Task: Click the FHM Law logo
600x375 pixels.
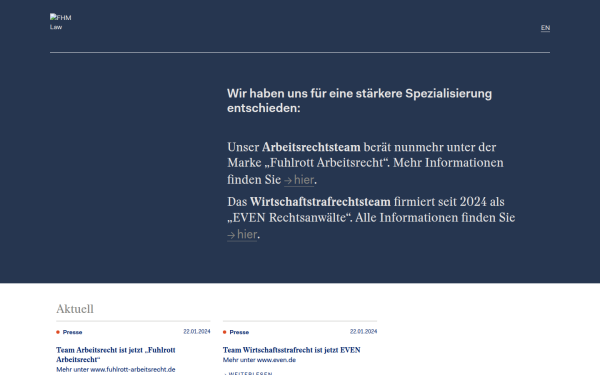Action: [60, 22]
